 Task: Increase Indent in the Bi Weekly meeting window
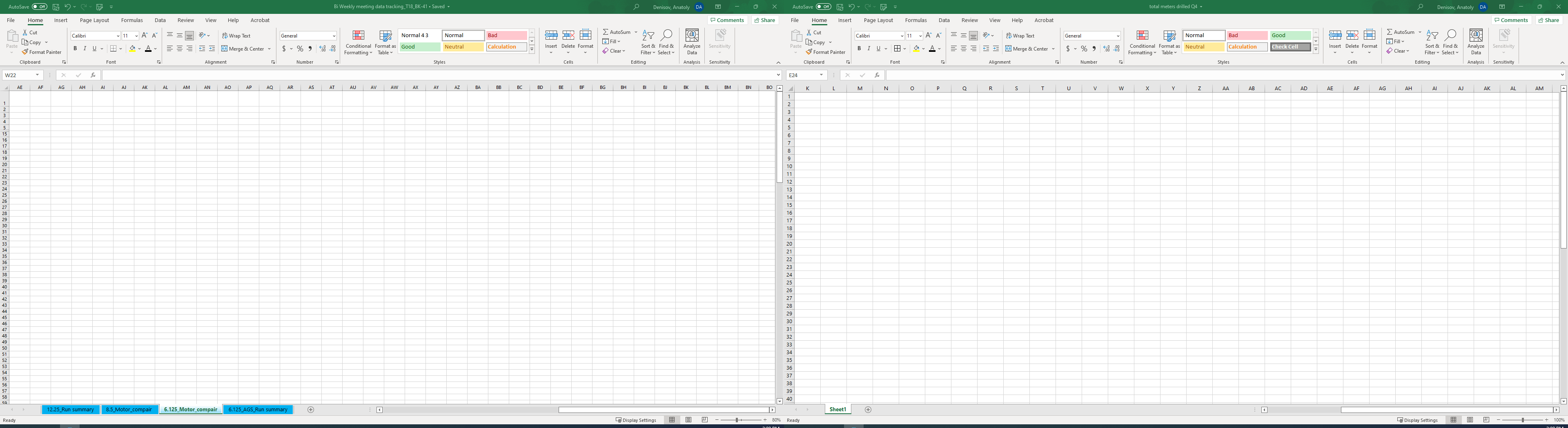pos(211,49)
